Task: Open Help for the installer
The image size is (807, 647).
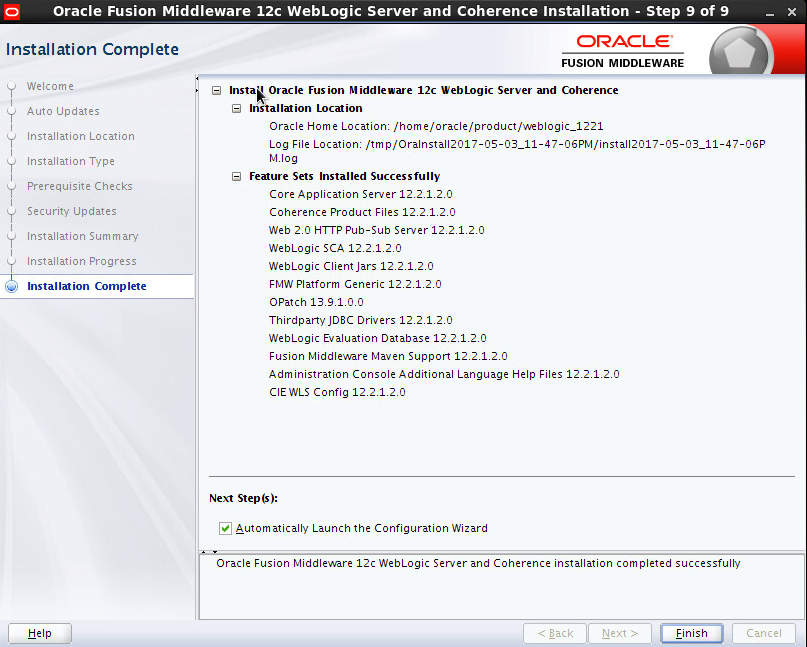Action: click(40, 633)
